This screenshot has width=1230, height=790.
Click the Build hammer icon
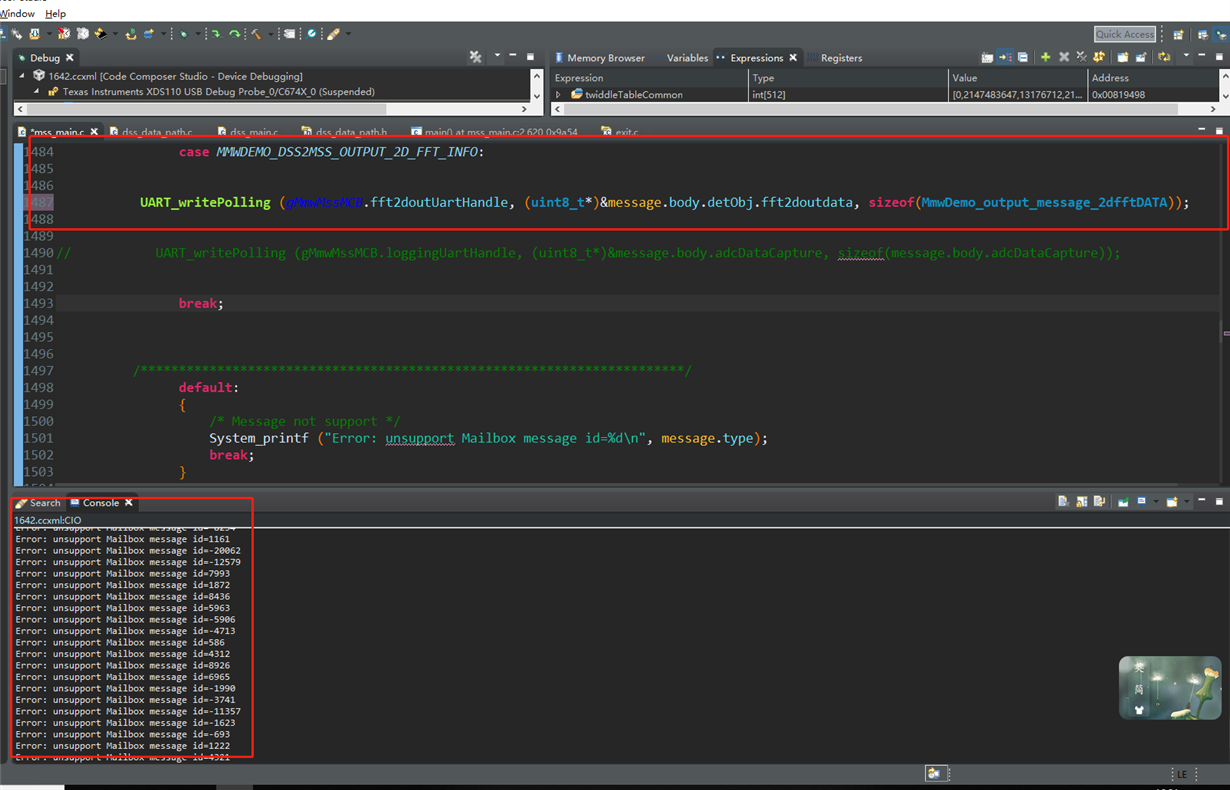click(257, 34)
